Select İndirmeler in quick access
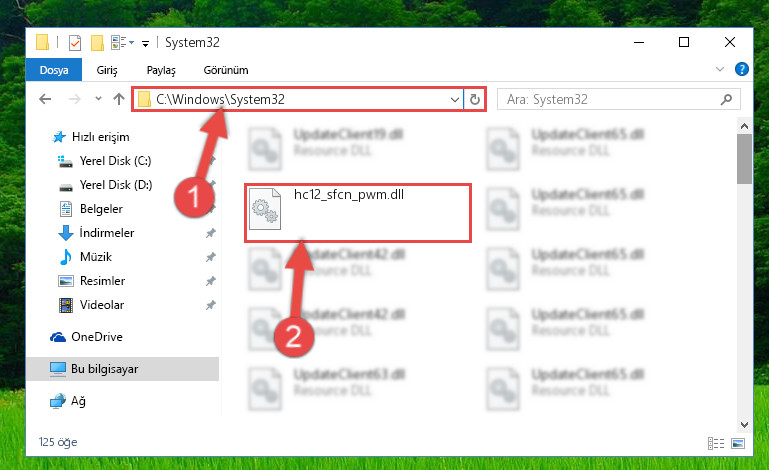The width and height of the screenshot is (769, 470). pyautogui.click(x=106, y=233)
